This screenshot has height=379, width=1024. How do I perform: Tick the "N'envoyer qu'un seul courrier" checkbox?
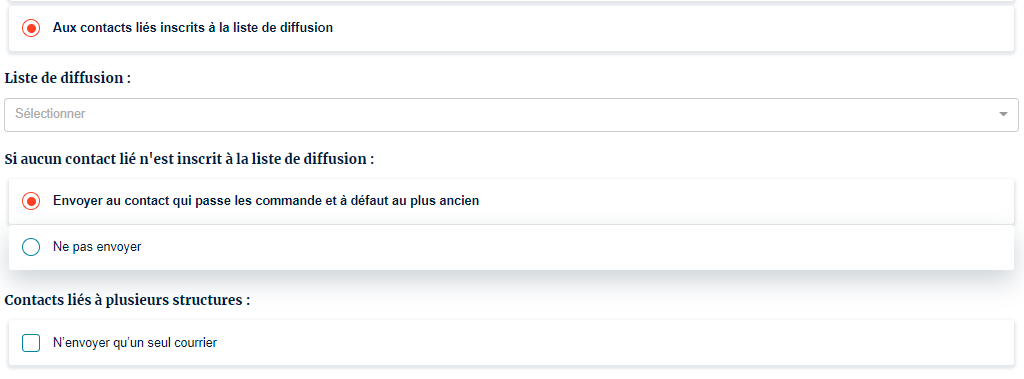(31, 342)
